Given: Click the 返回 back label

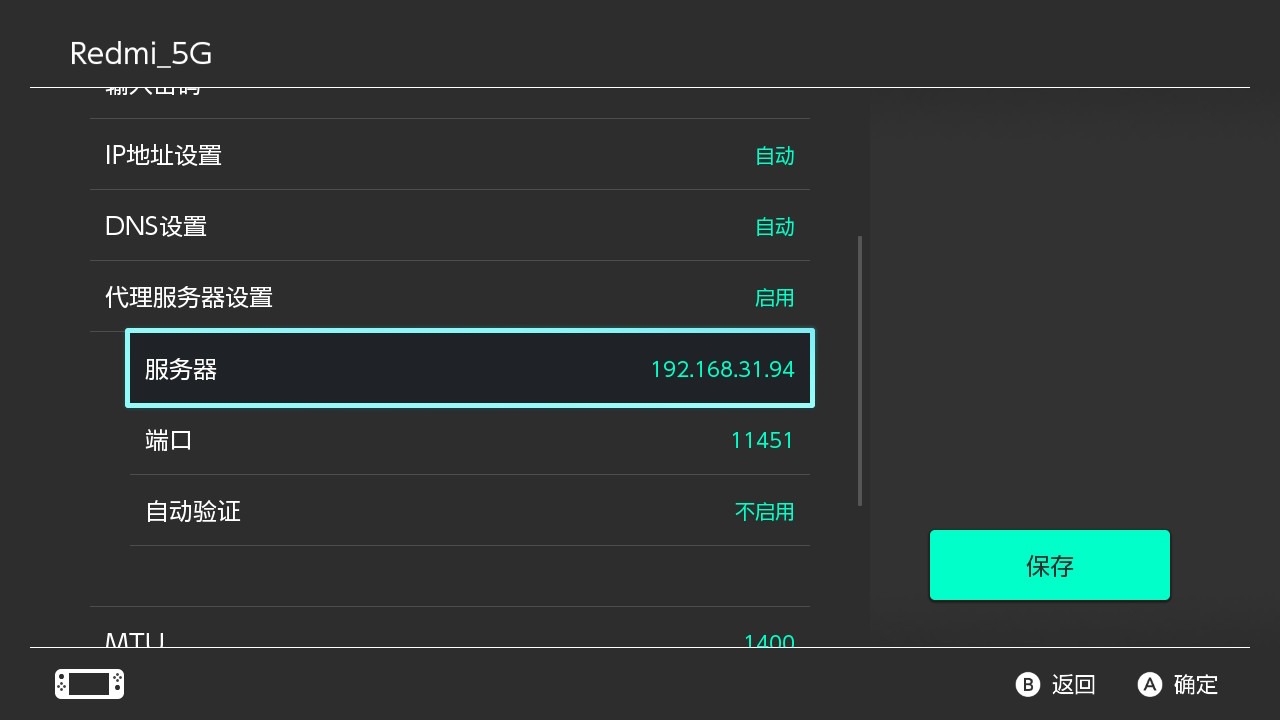Looking at the screenshot, I should point(1073,685).
